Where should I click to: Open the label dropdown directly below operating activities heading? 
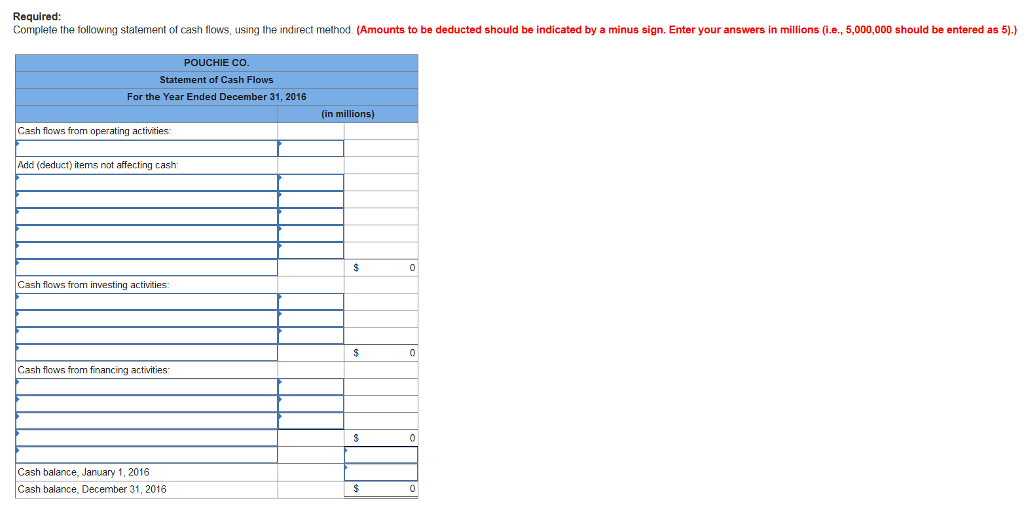147,148
